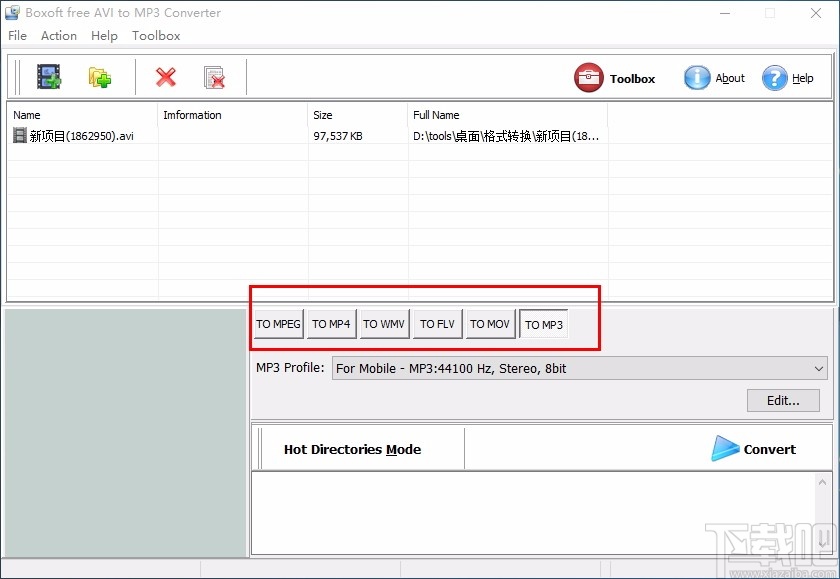Click the About info icon
The height and width of the screenshot is (579, 840).
pos(696,77)
